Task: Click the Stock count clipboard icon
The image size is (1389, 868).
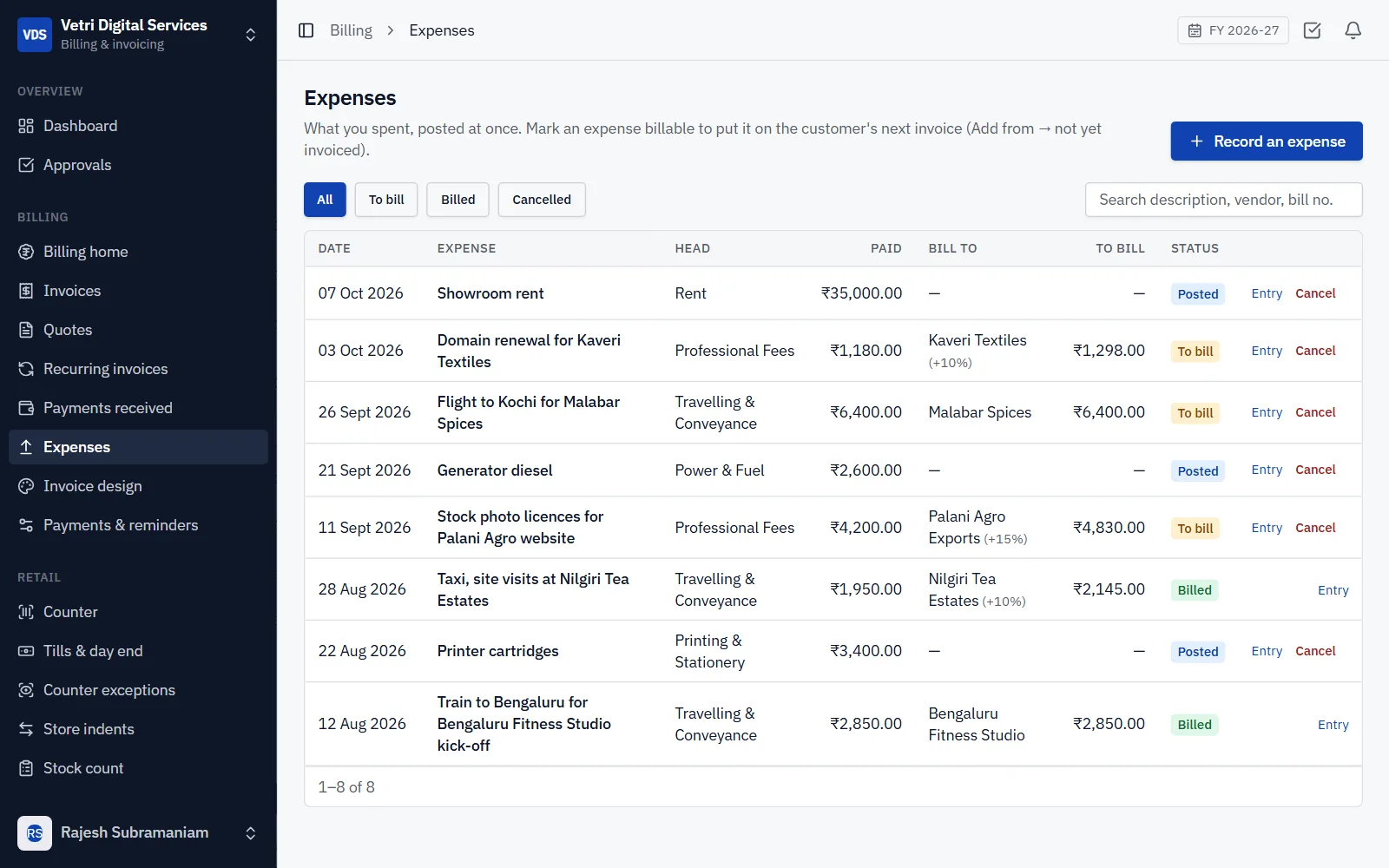Action: pos(26,768)
